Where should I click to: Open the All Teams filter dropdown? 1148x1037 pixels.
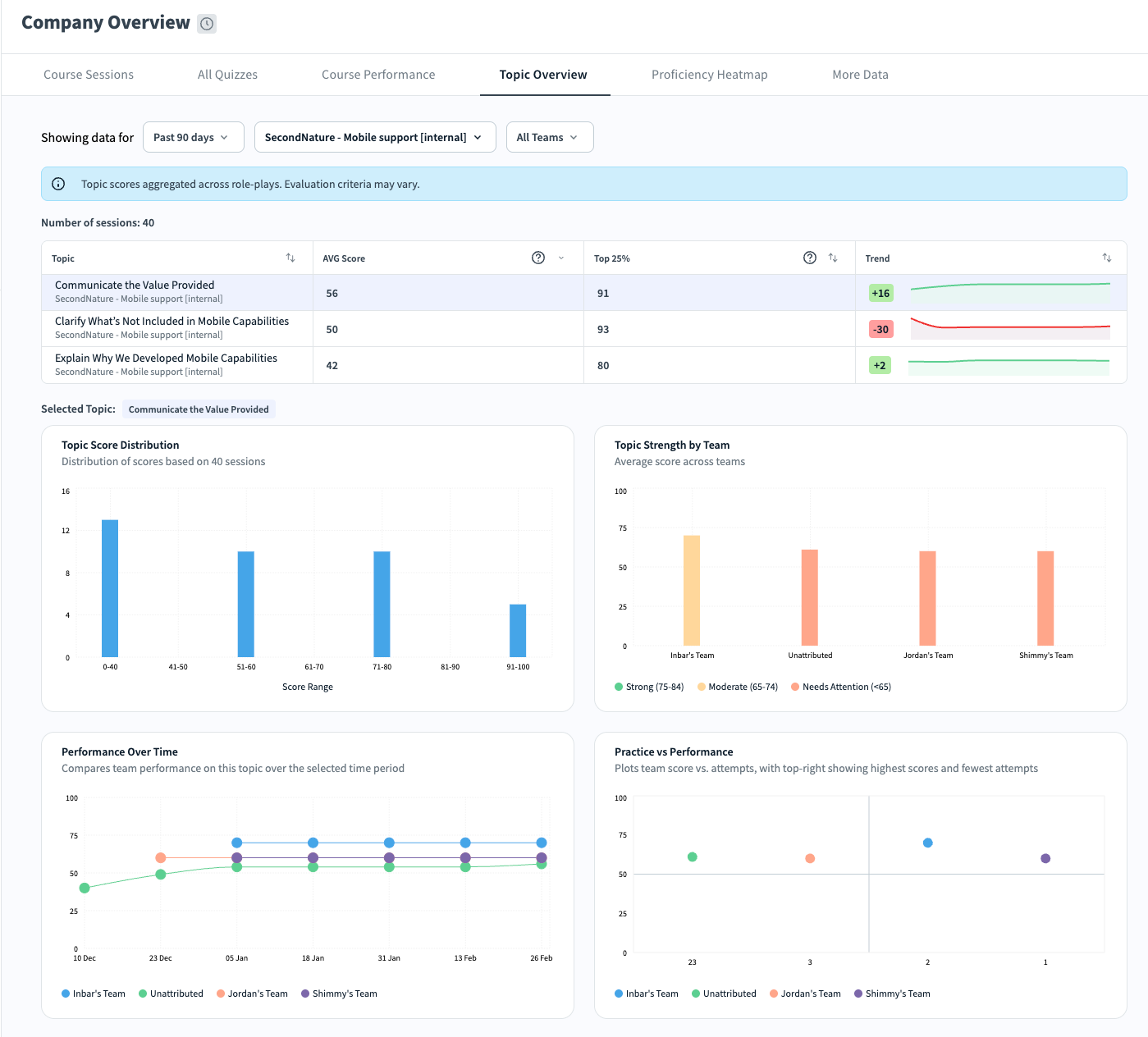click(549, 137)
